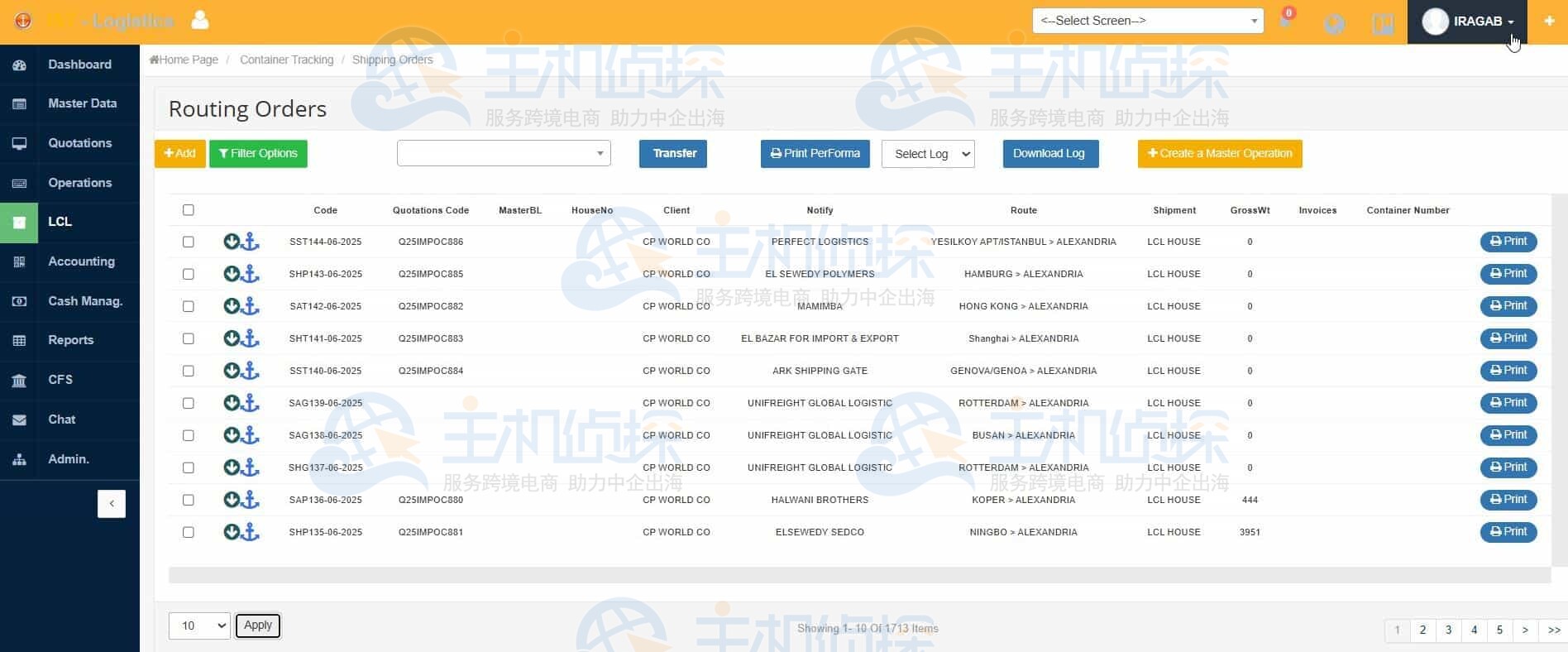Image resolution: width=1568 pixels, height=652 pixels.
Task: Toggle the select-all checkbox in table header
Action: coord(189,210)
